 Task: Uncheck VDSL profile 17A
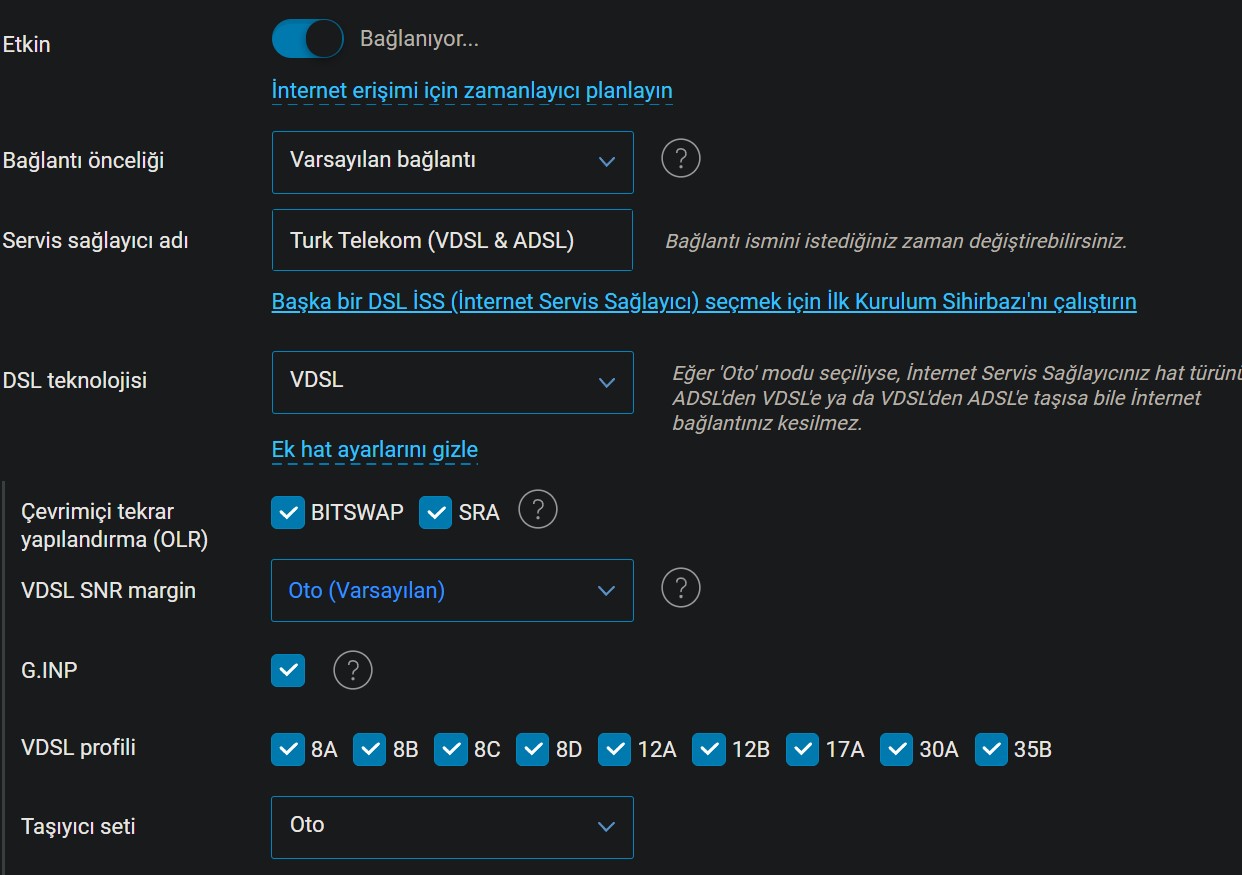point(803,749)
